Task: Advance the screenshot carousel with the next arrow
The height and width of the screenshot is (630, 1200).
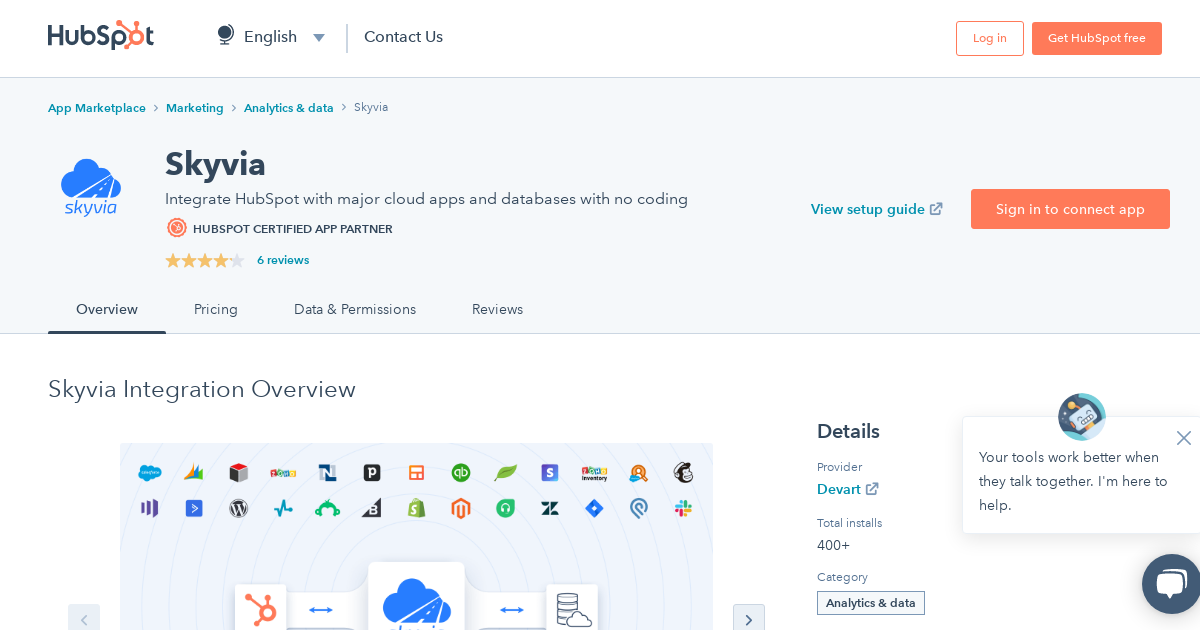Action: point(749,619)
